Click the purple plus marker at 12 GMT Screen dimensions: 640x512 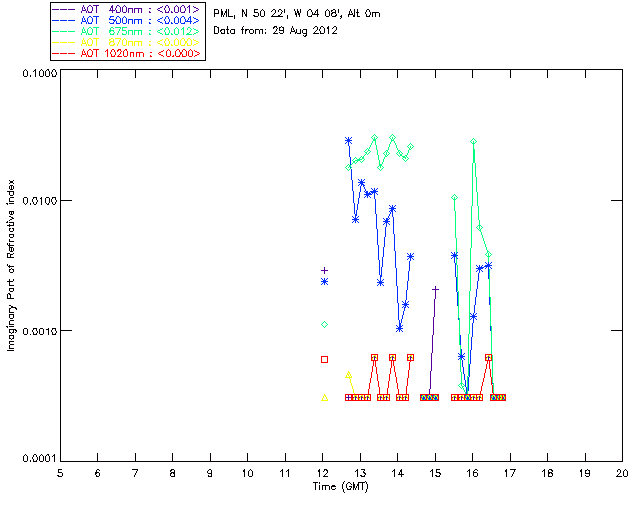click(324, 270)
